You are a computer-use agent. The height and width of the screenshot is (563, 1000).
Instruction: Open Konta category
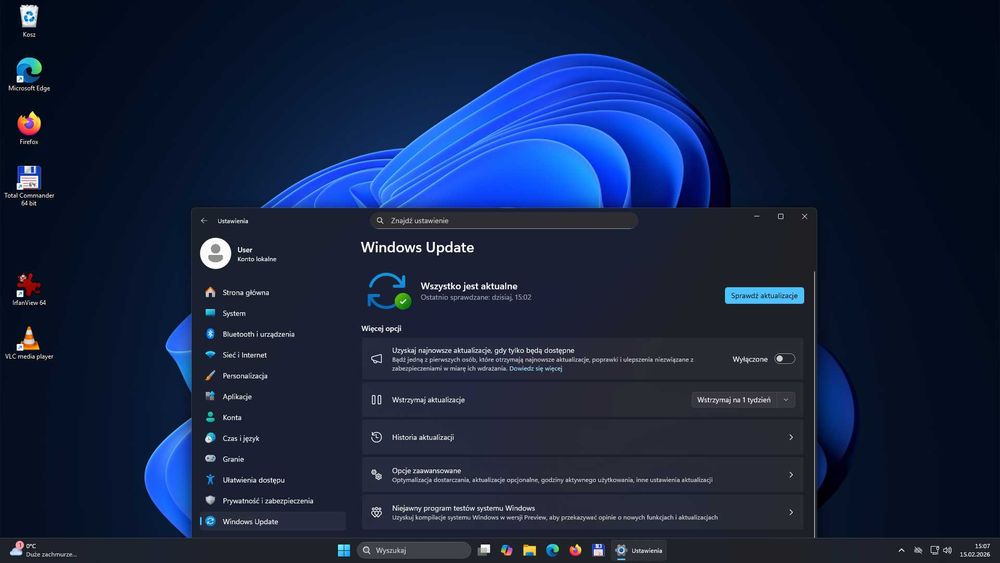(x=273, y=417)
